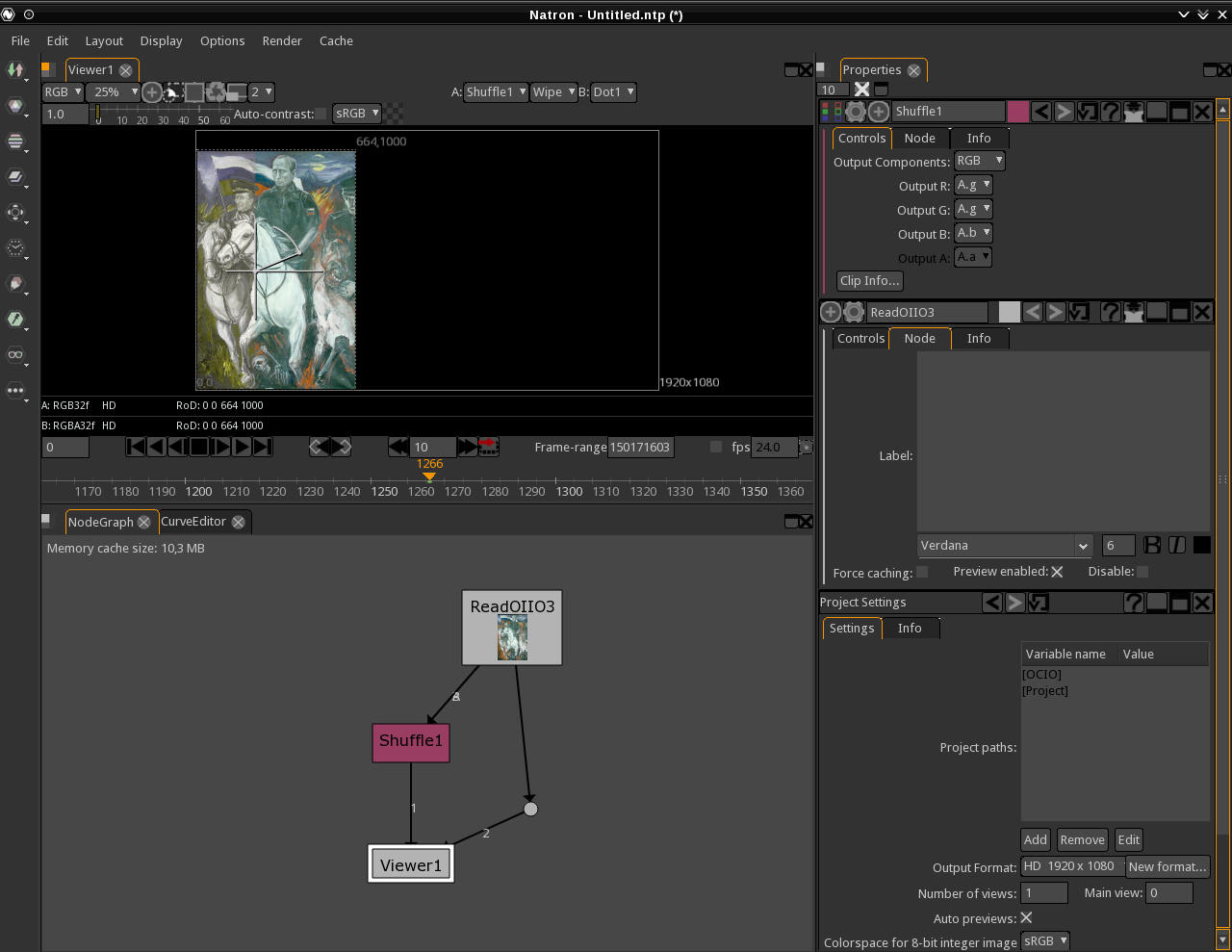This screenshot has height=952, width=1232.
Task: Open viewer channels RGB dropdown
Action: pyautogui.click(x=63, y=92)
